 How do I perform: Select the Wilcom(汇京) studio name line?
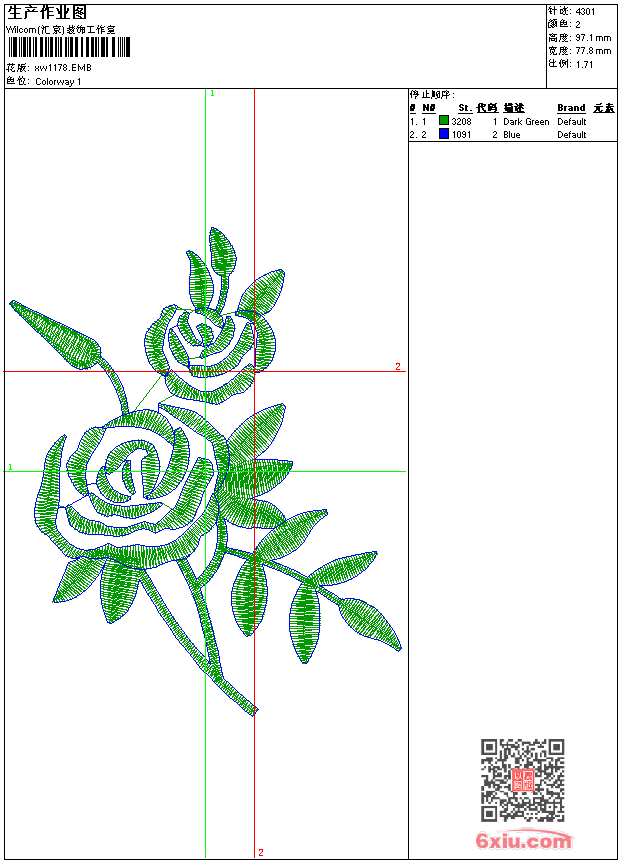pyautogui.click(x=60, y=30)
